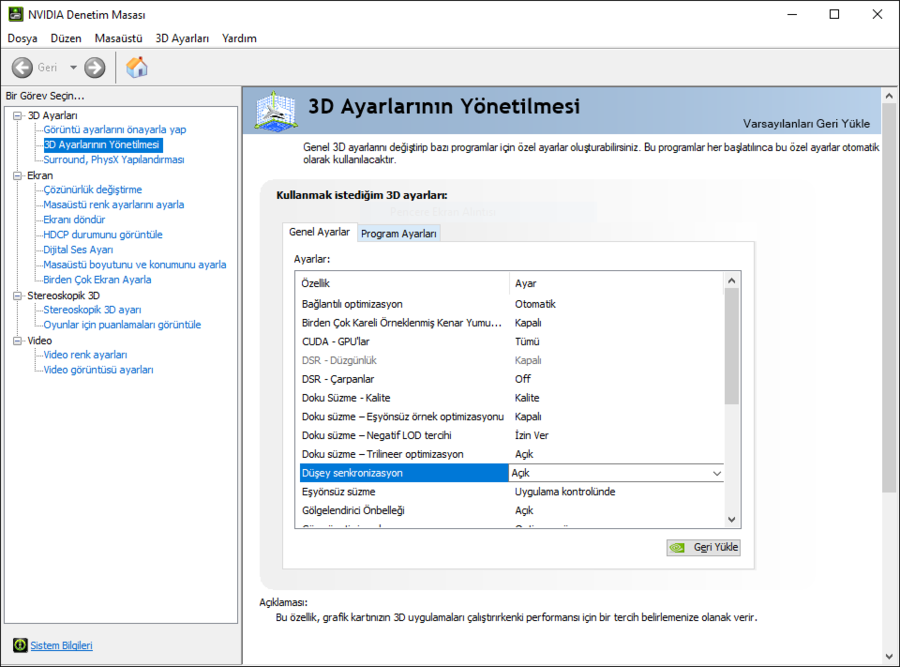Maximize the NVIDIA Denetim Masası window
Viewport: 900px width, 667px height.
[835, 14]
